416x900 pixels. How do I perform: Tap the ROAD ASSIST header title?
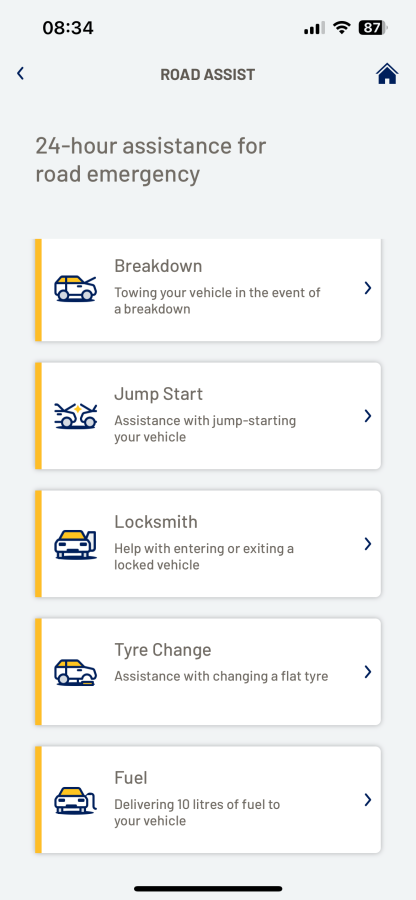[x=208, y=75]
